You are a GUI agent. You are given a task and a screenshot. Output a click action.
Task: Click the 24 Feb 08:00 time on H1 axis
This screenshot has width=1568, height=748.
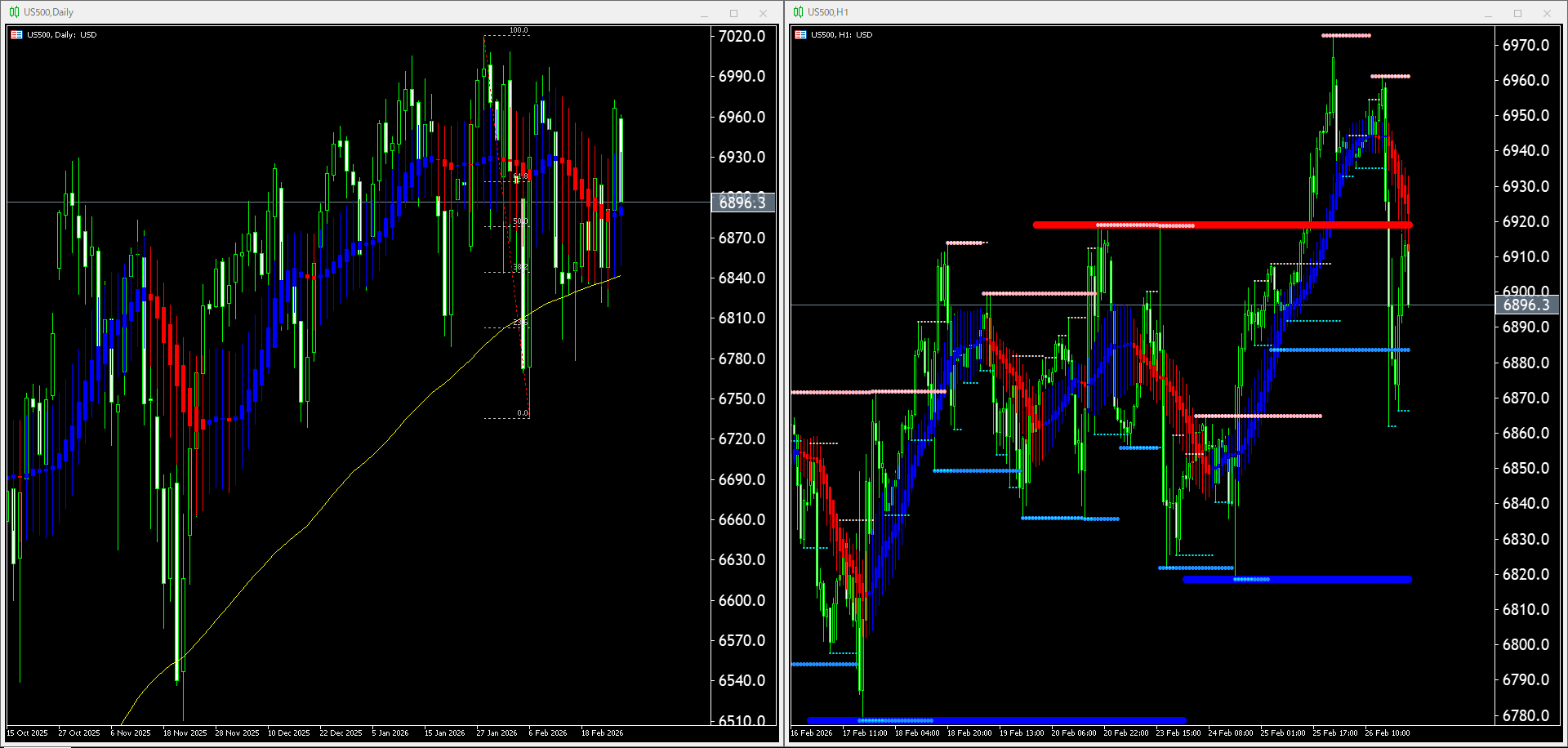[x=1231, y=733]
